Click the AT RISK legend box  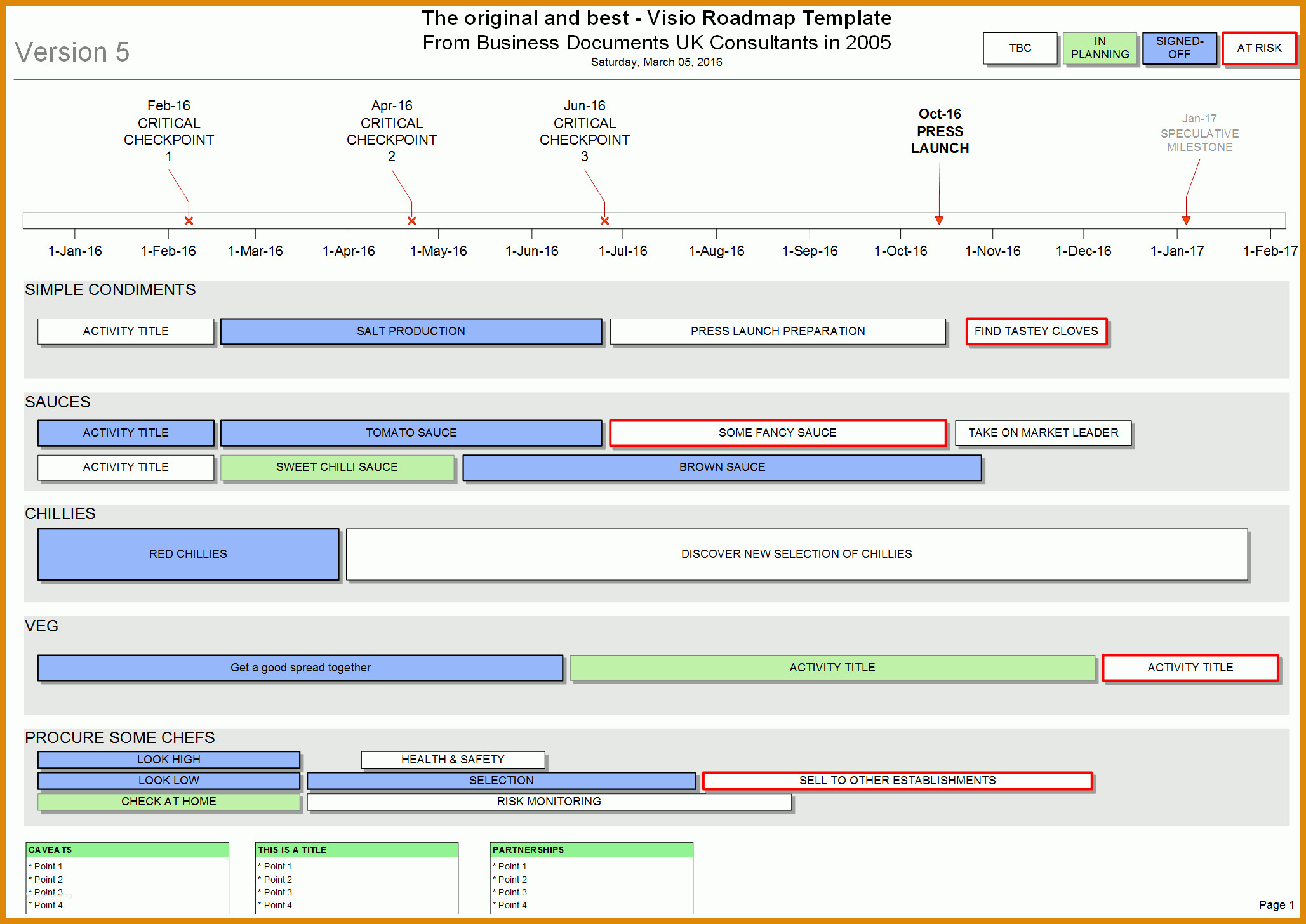pyautogui.click(x=1259, y=48)
